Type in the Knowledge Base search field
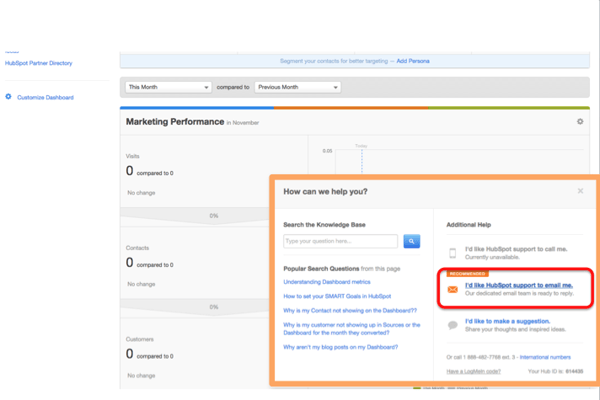 point(340,241)
